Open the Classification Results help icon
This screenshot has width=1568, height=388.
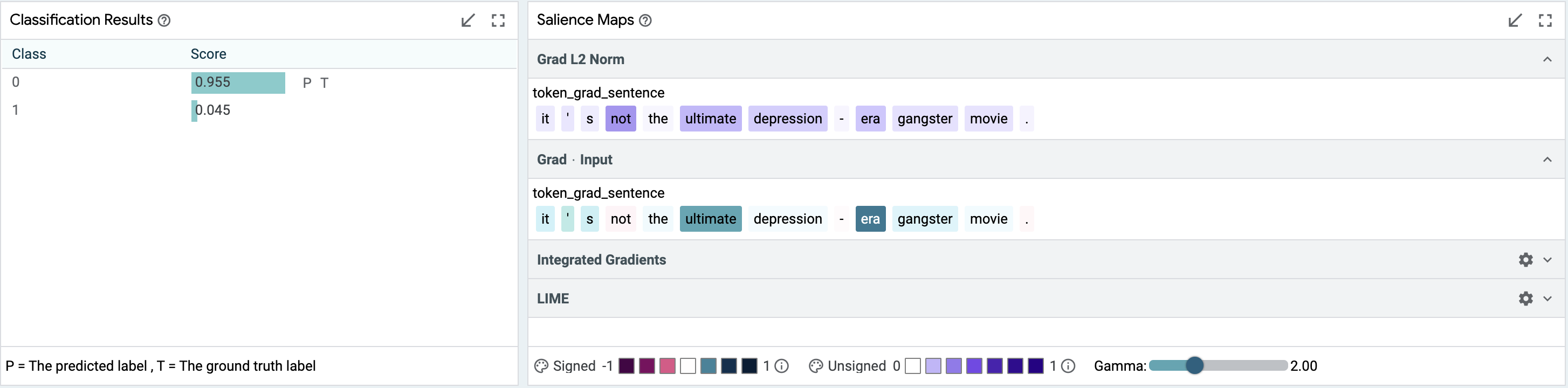coord(164,20)
